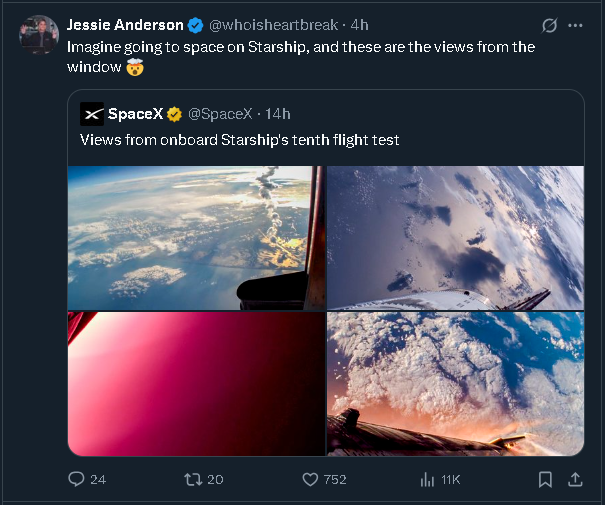Viewport: 605px width, 505px height.
Task: Like the post with the heart icon
Action: 311,479
